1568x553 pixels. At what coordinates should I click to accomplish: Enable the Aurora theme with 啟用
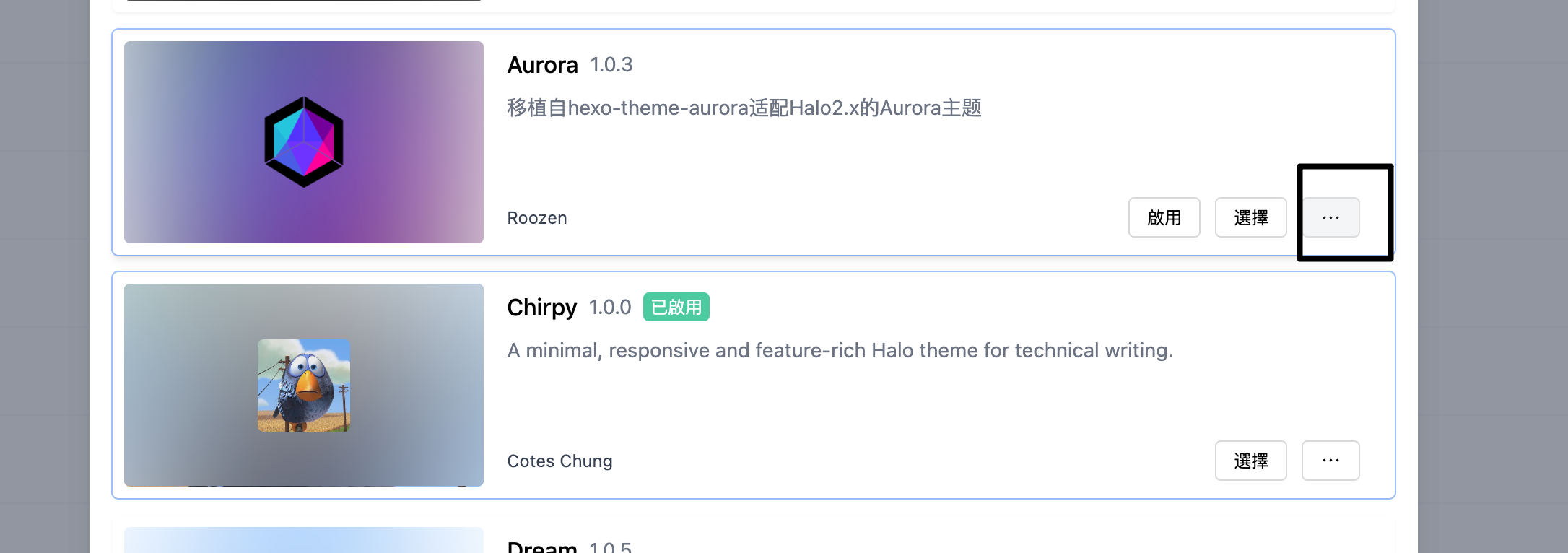[x=1164, y=217]
